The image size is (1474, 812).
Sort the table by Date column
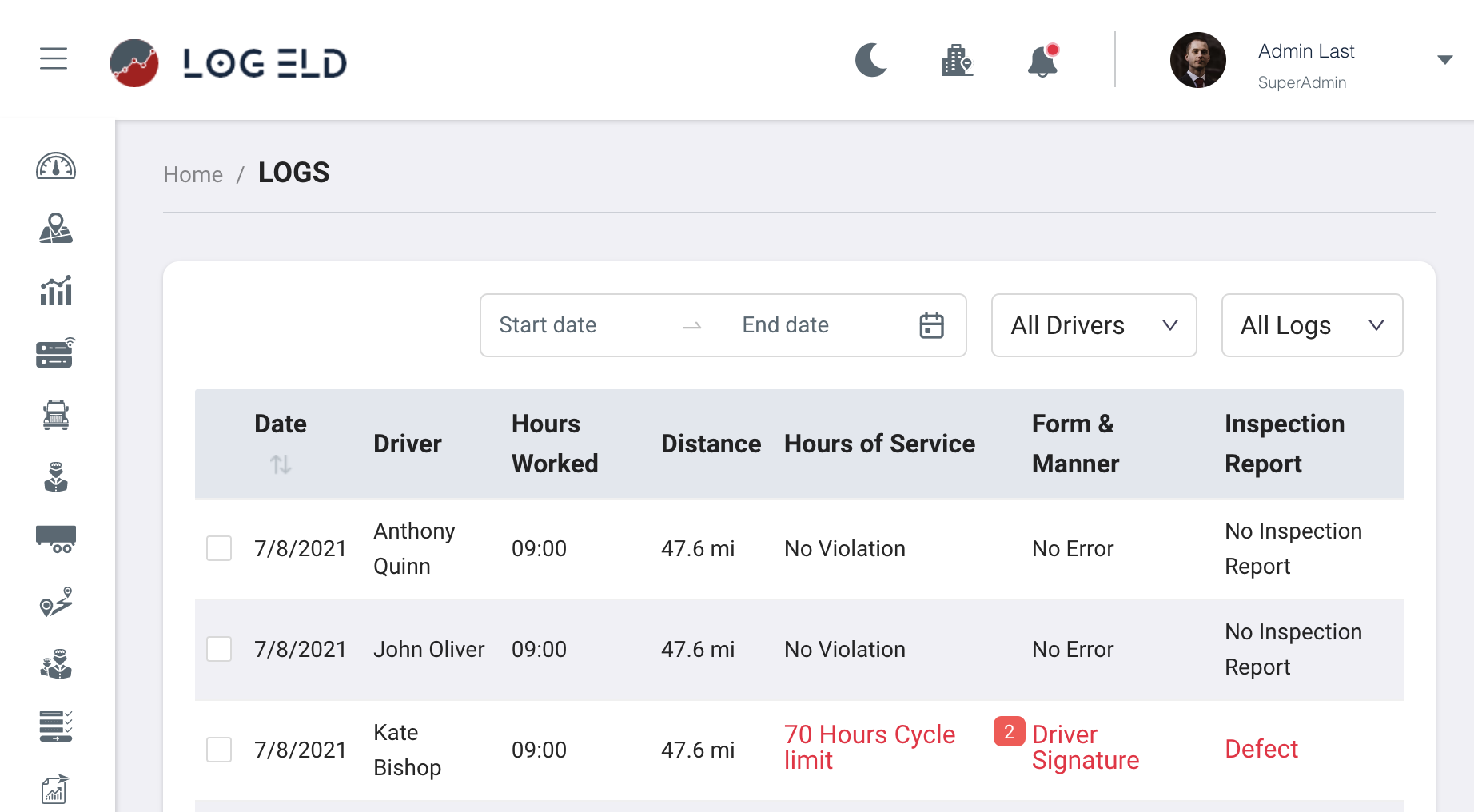281,464
